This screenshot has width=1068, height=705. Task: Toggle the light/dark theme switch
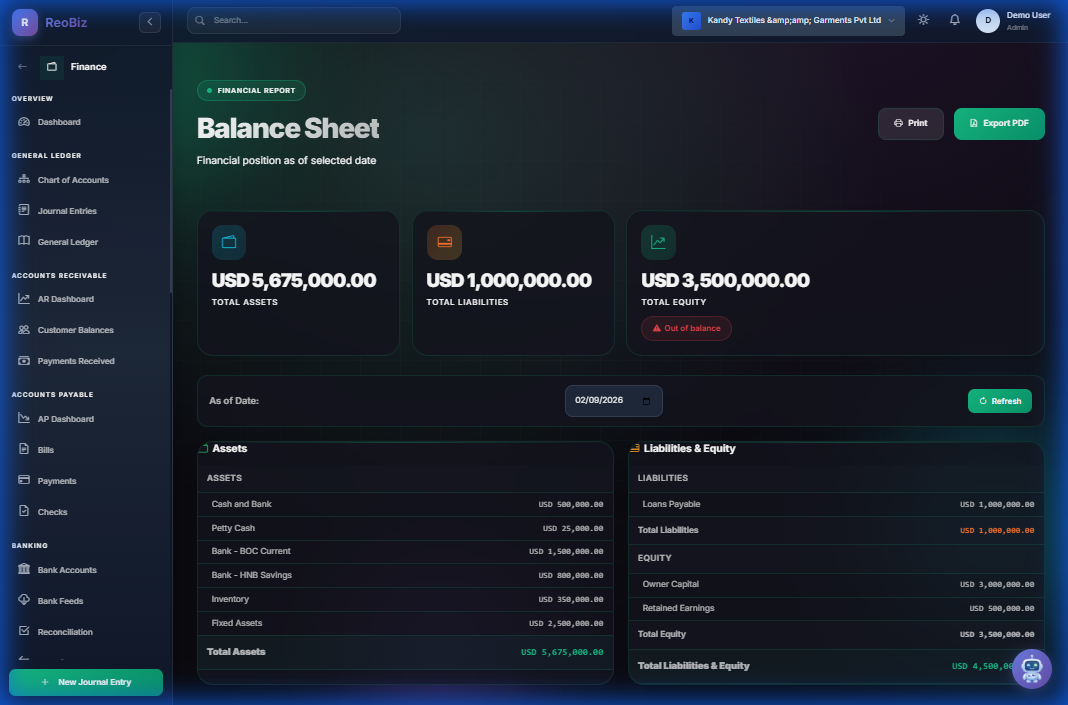923,19
